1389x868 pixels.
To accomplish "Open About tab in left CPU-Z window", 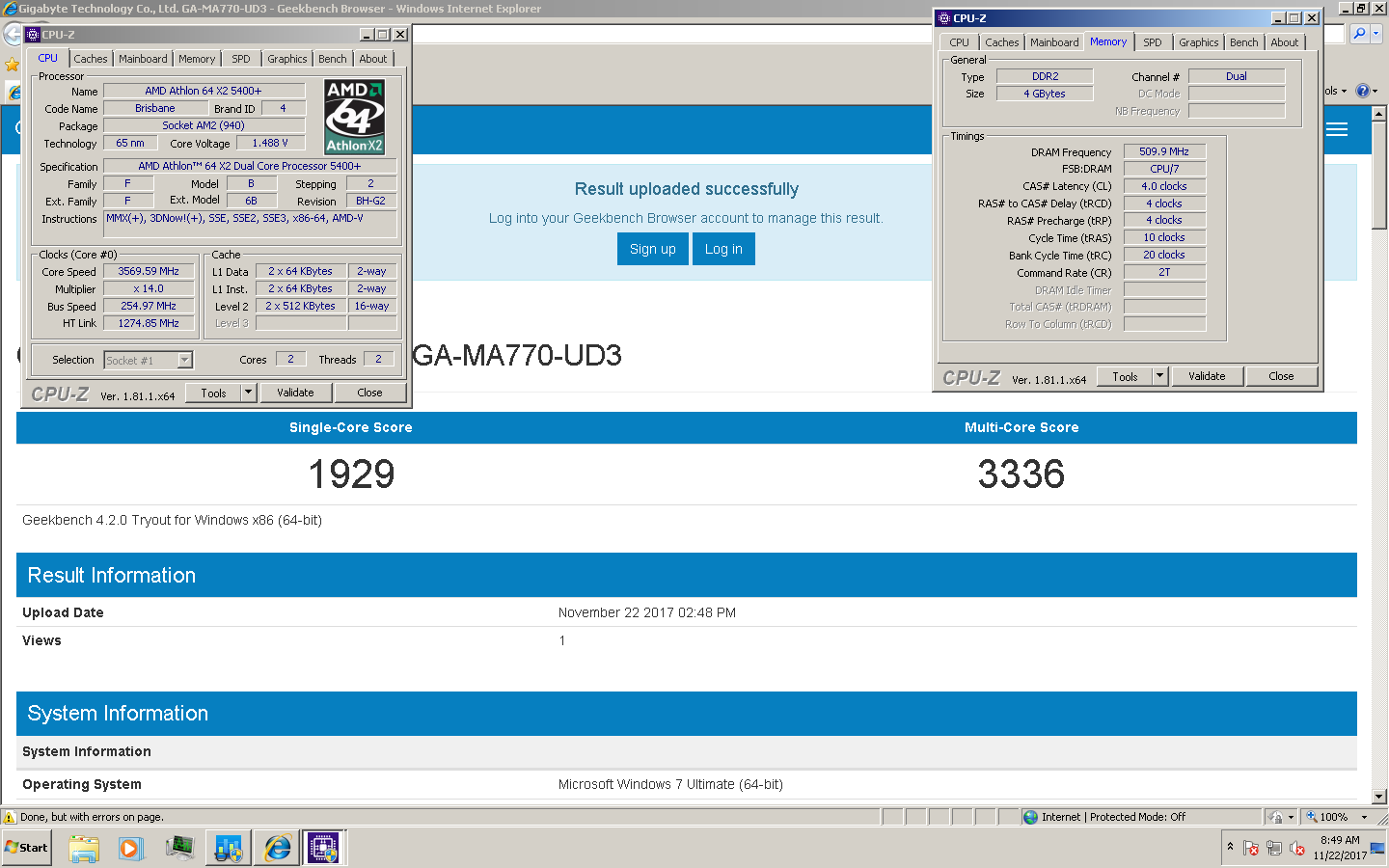I will [373, 59].
